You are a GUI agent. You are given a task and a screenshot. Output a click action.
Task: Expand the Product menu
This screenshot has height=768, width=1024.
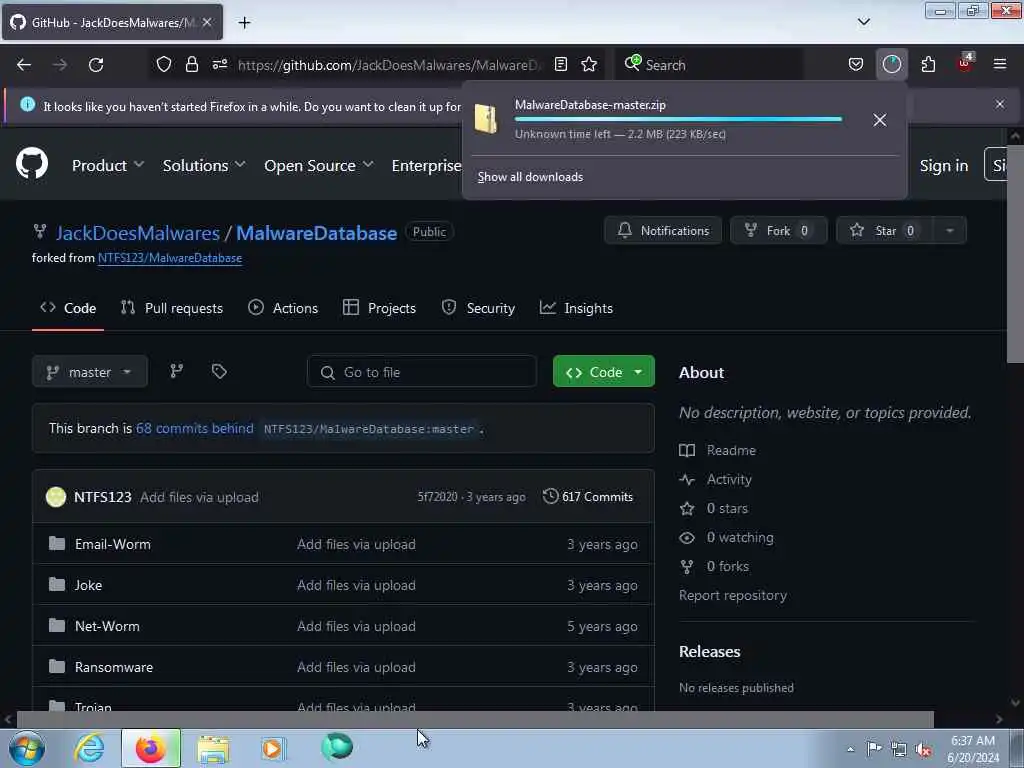coord(108,166)
